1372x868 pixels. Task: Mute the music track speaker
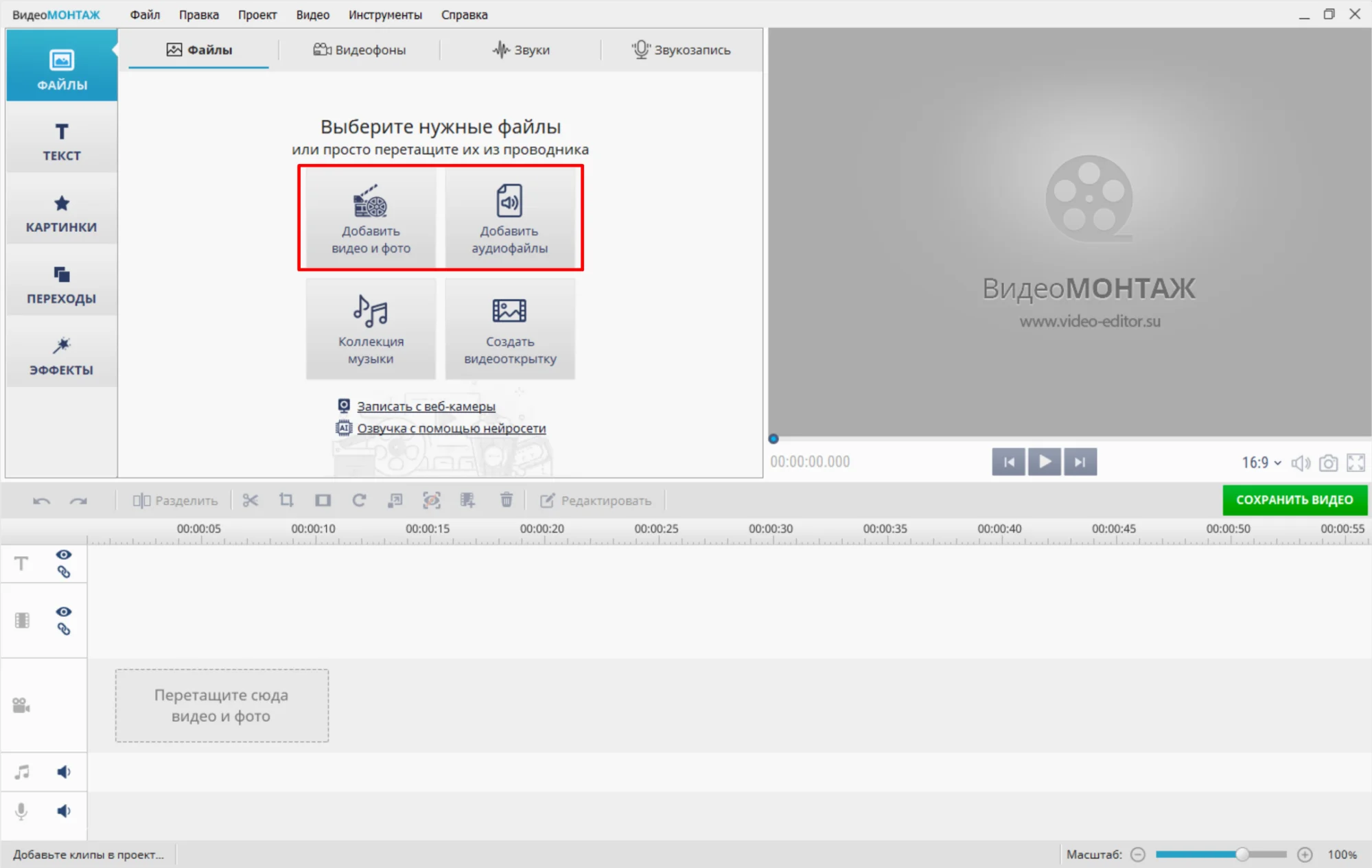tap(64, 772)
